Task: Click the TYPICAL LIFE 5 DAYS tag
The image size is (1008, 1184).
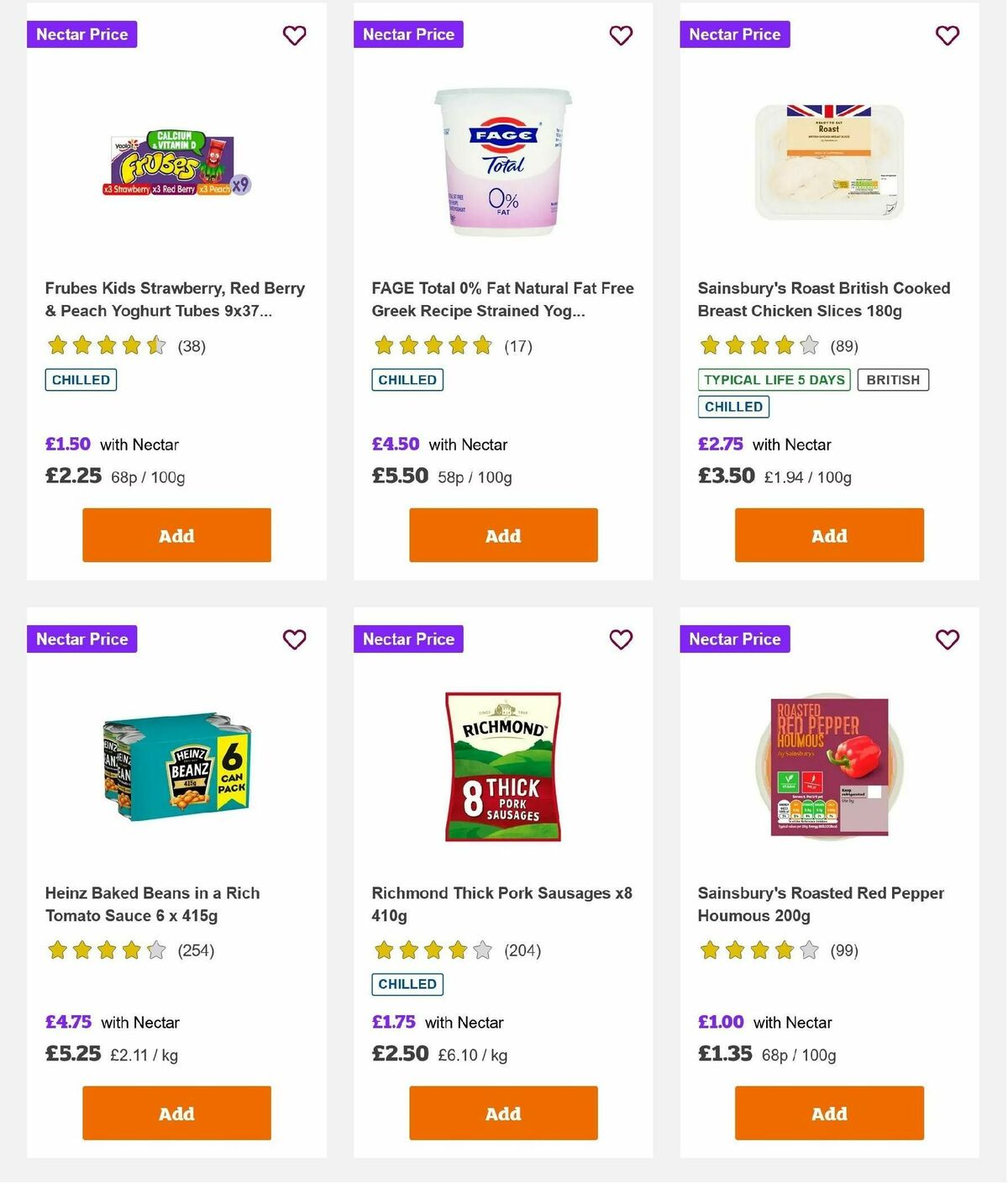Action: click(x=773, y=379)
